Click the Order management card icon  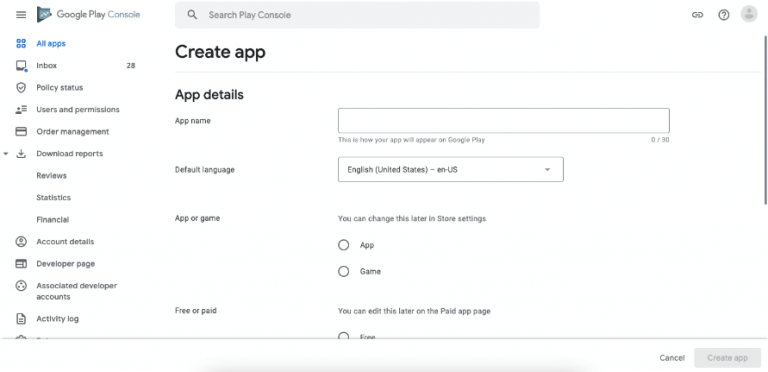coord(21,132)
